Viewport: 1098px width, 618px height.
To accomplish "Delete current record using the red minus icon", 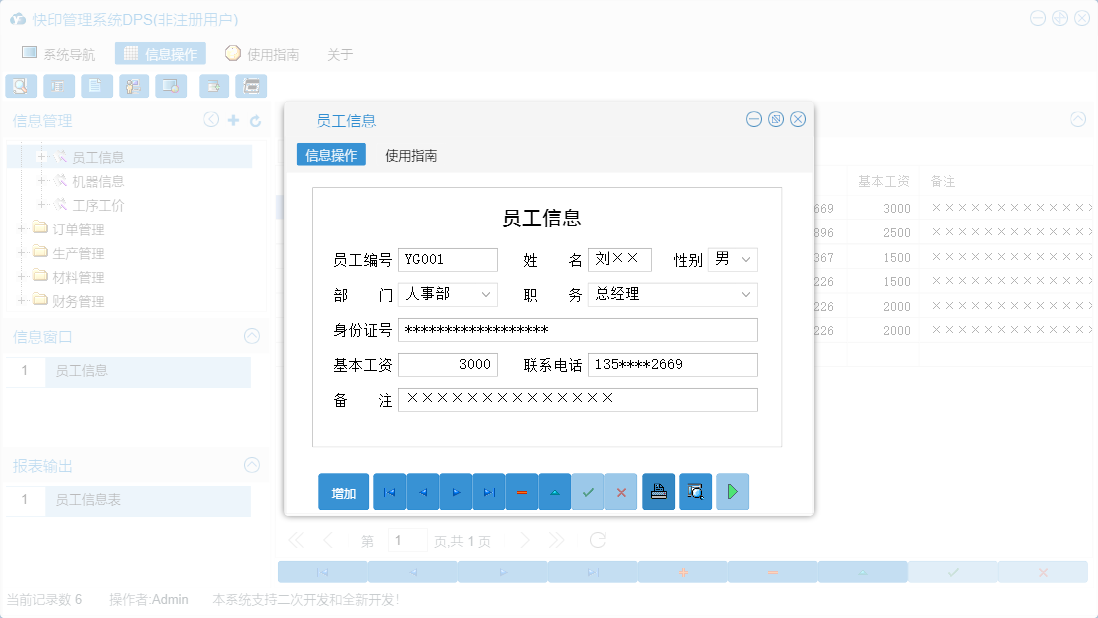I will [x=521, y=491].
